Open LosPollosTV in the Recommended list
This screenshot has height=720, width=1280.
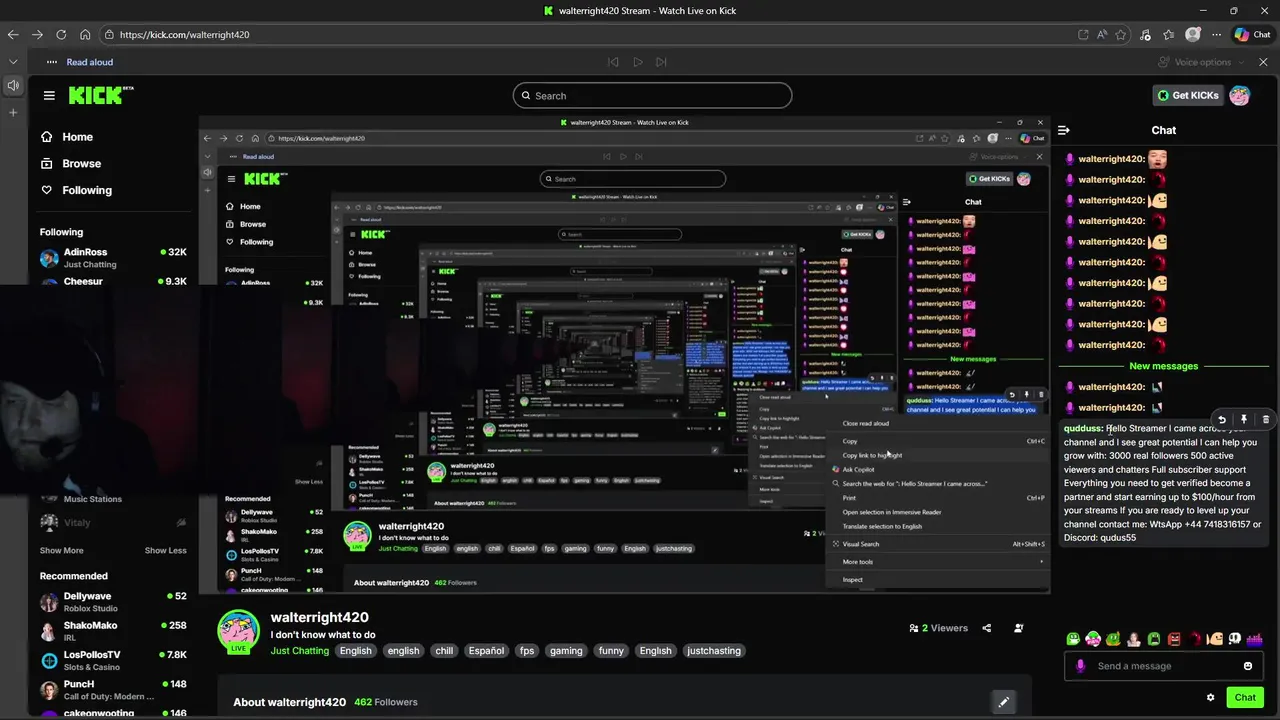pyautogui.click(x=113, y=660)
